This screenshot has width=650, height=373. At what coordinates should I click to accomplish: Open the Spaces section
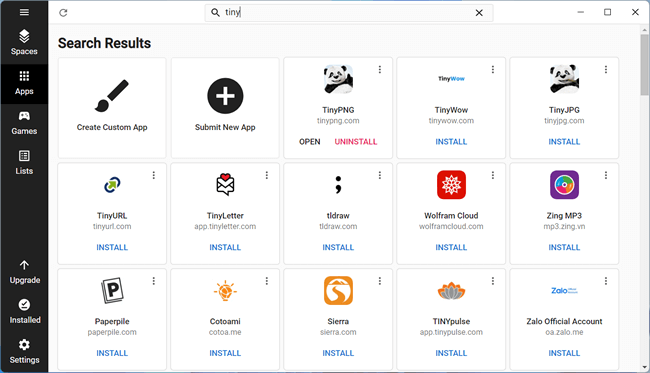(x=24, y=42)
